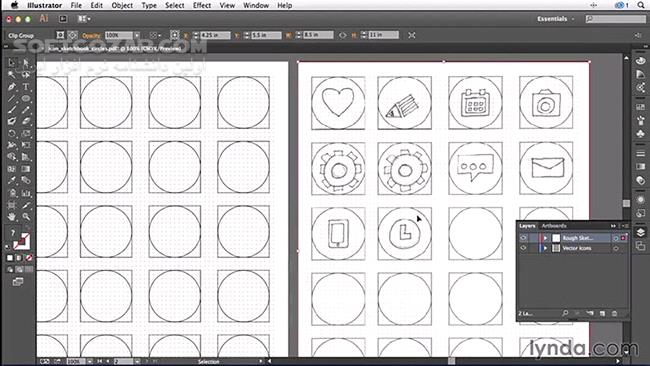Select the Ellipse shape tool

click(x=26, y=99)
